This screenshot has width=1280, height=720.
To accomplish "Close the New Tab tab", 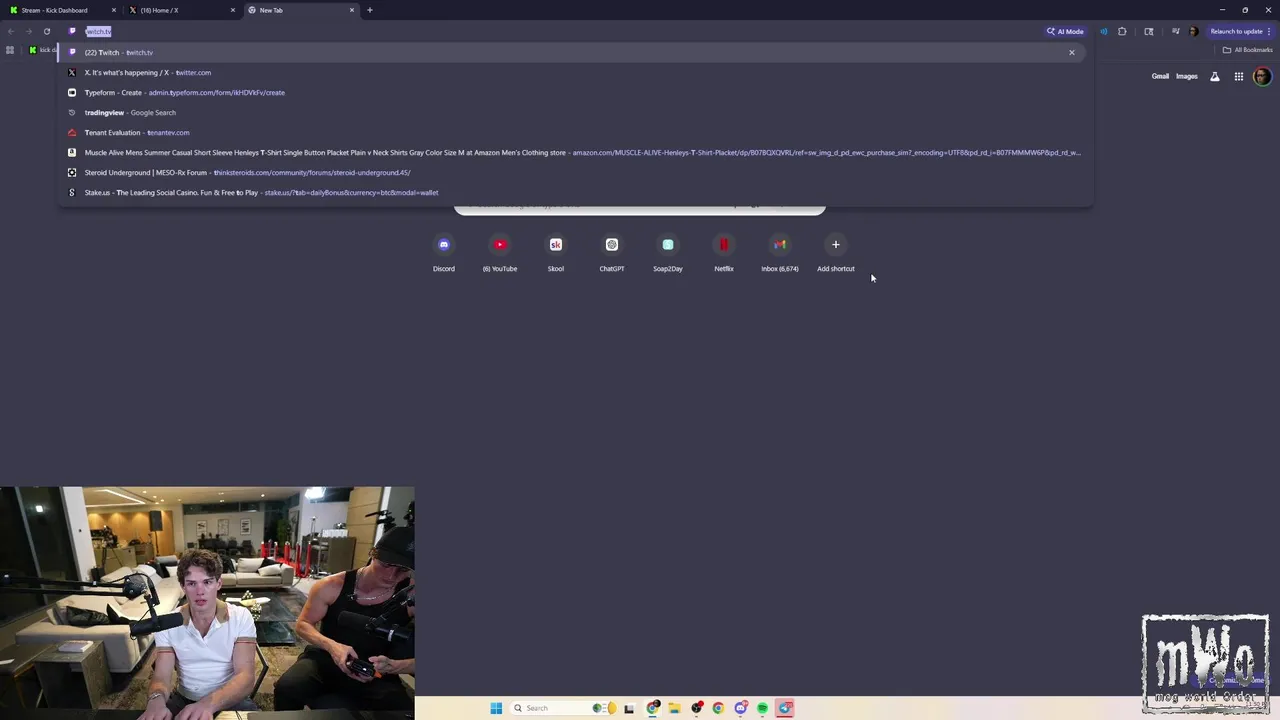I will point(352,10).
